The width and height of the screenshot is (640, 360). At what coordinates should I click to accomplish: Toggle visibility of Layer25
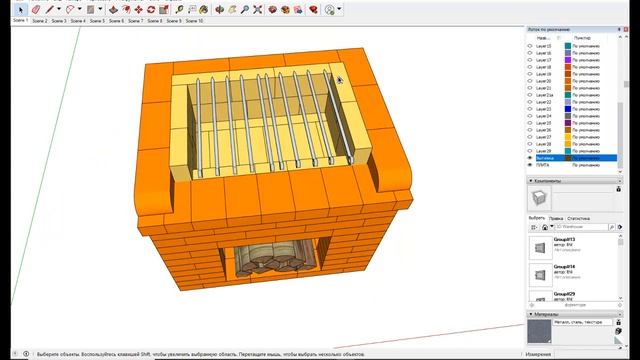530,123
